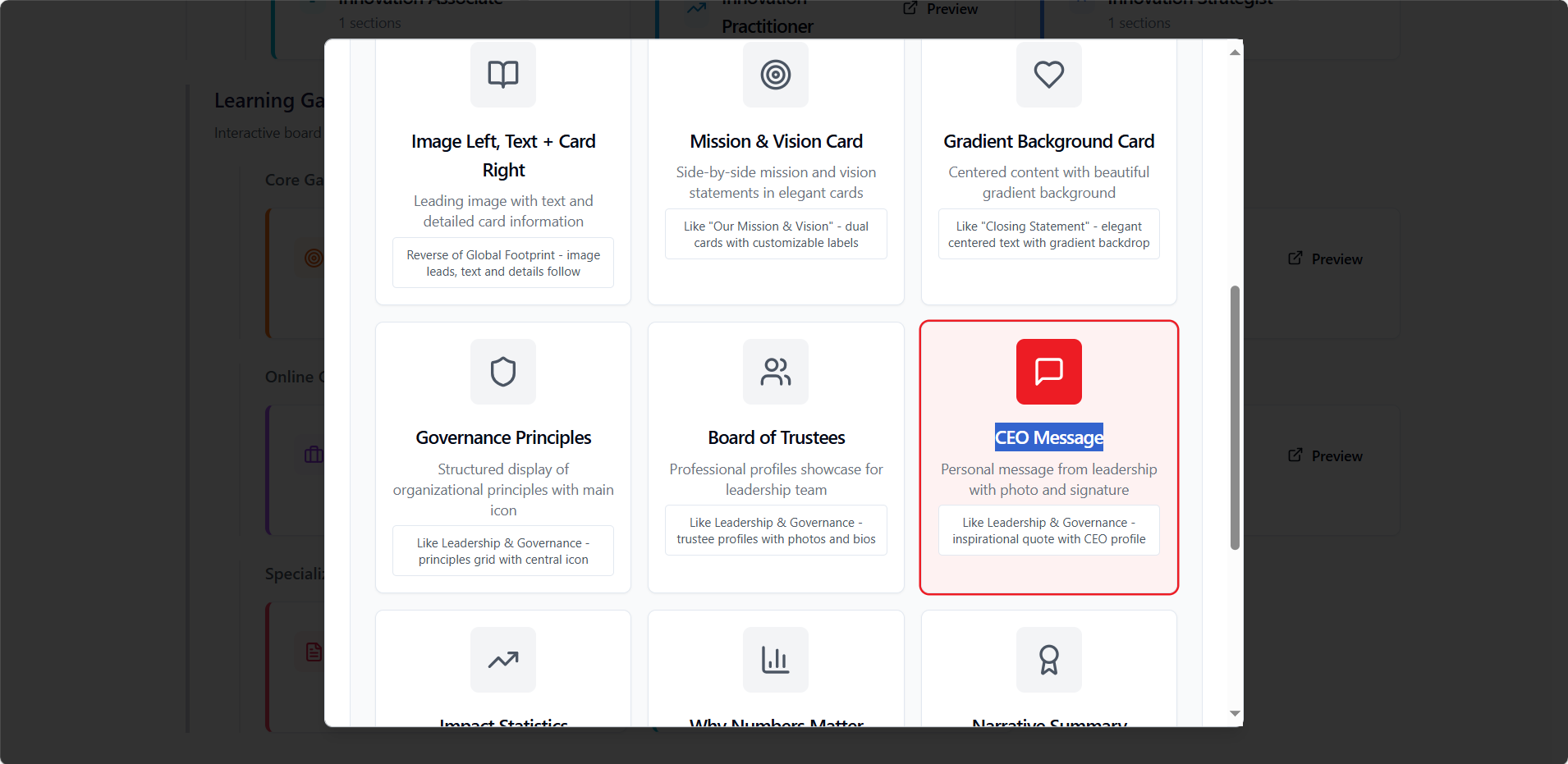Click the award ribbon Narrative Summary icon
This screenshot has width=1568, height=764.
click(1048, 660)
